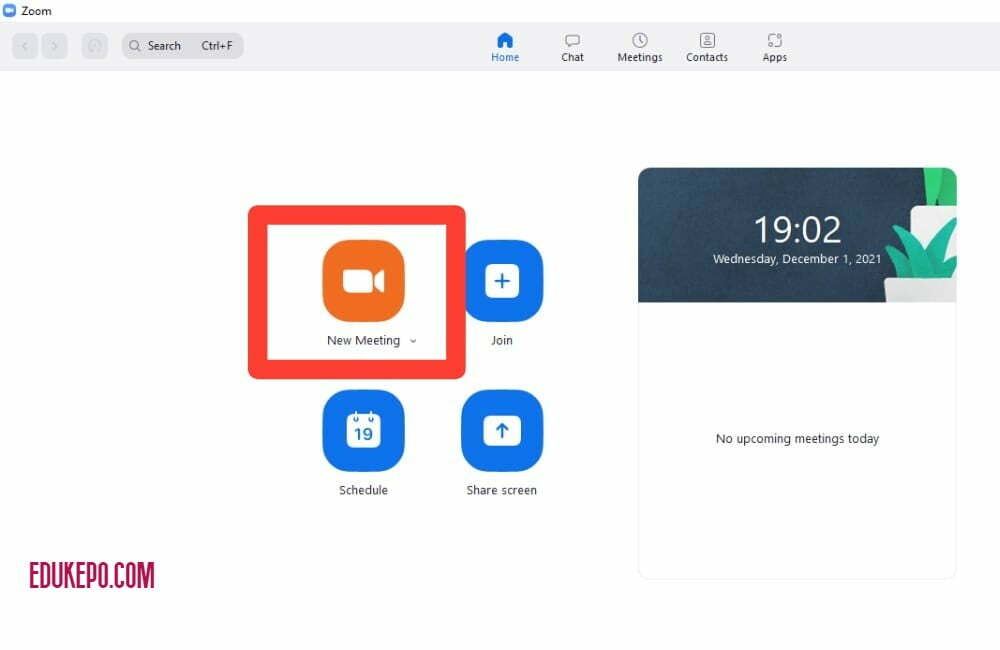Screen dimensions: 1000x650
Task: Click the blue Join plus icon
Action: (x=502, y=281)
